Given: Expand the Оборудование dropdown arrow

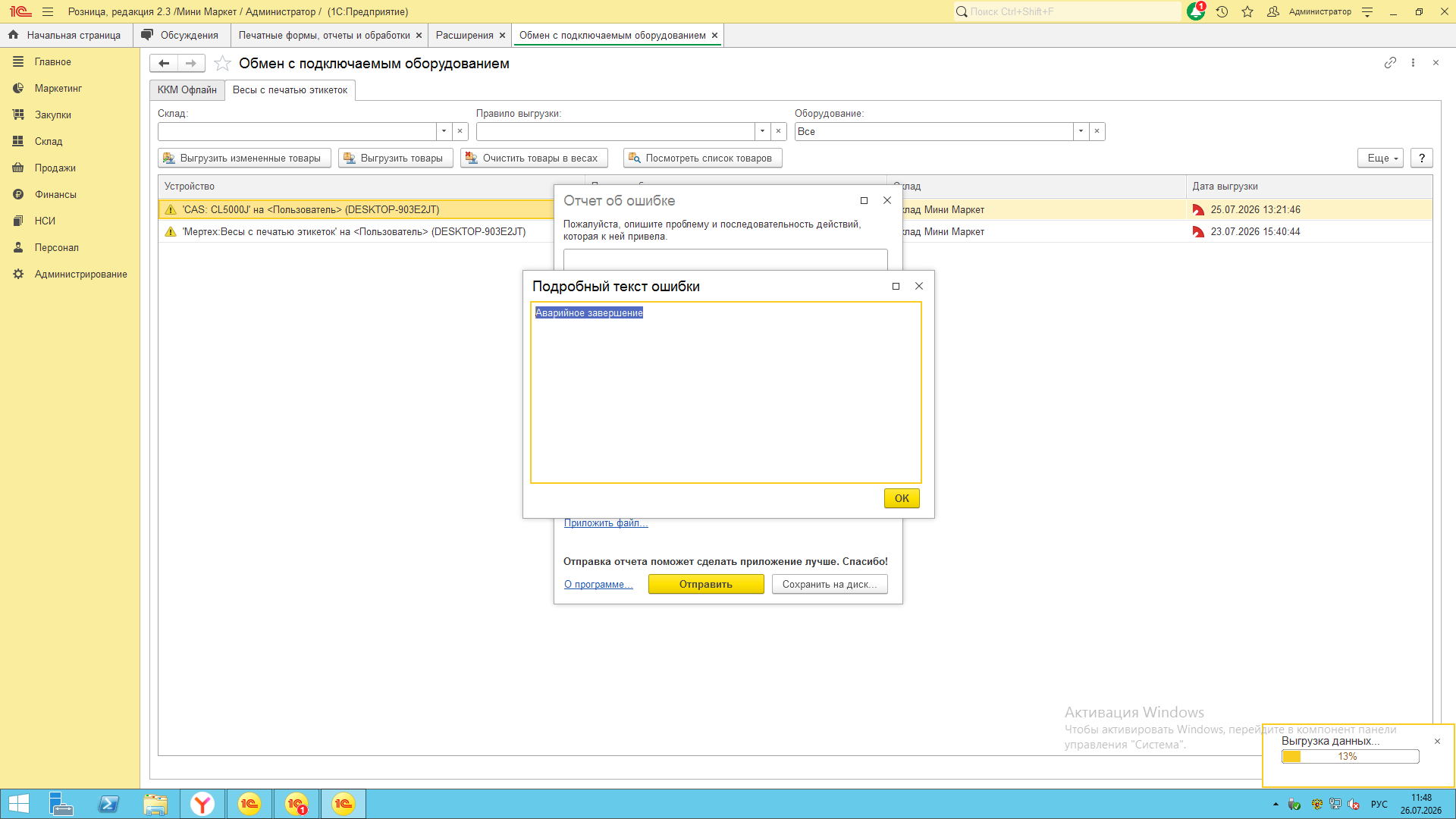Looking at the screenshot, I should [1081, 132].
